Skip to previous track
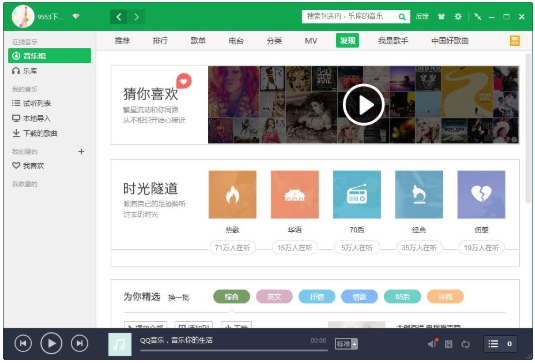This screenshot has width=535, height=363. pos(23,343)
